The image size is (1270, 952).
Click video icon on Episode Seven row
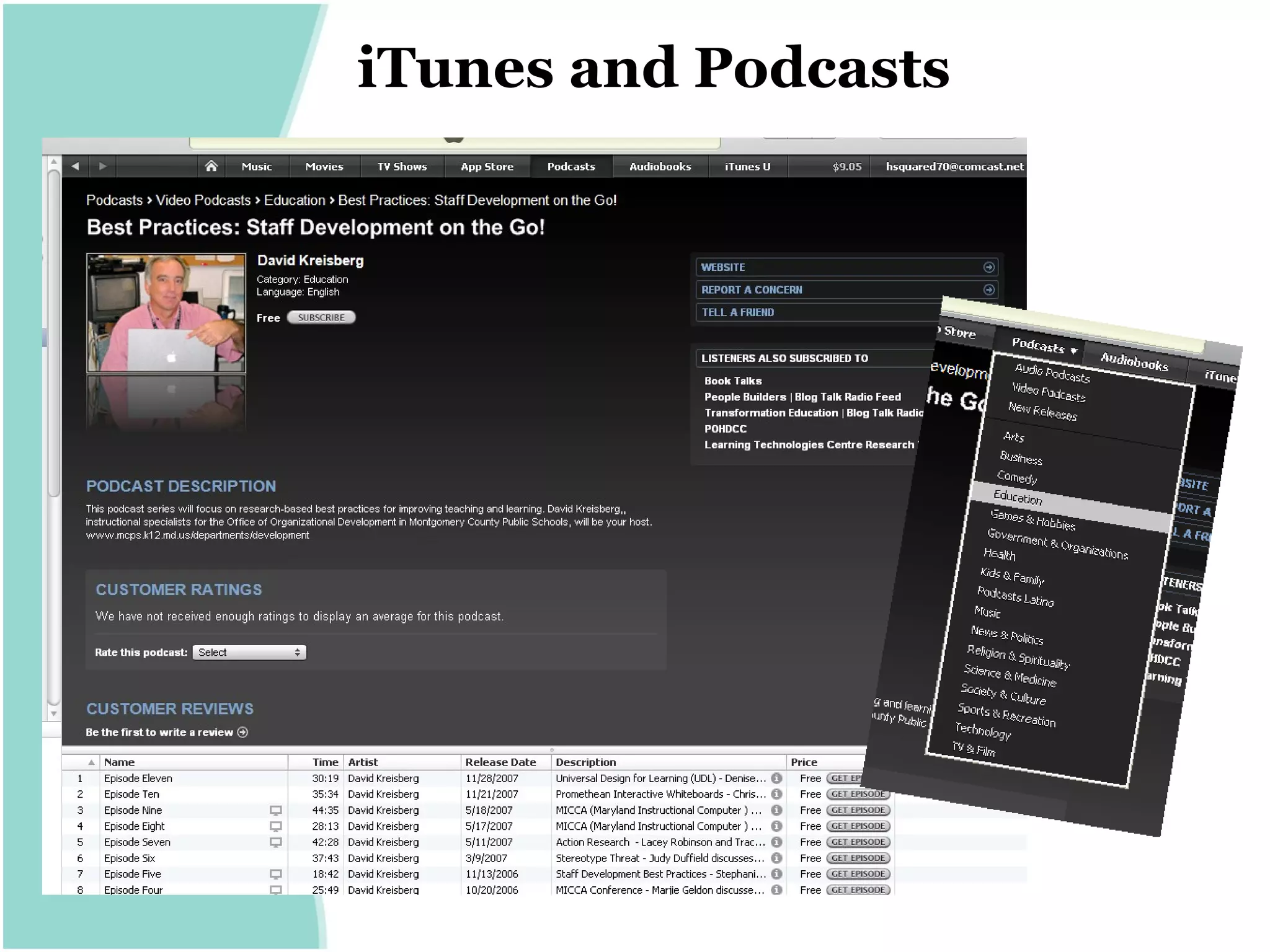point(276,843)
